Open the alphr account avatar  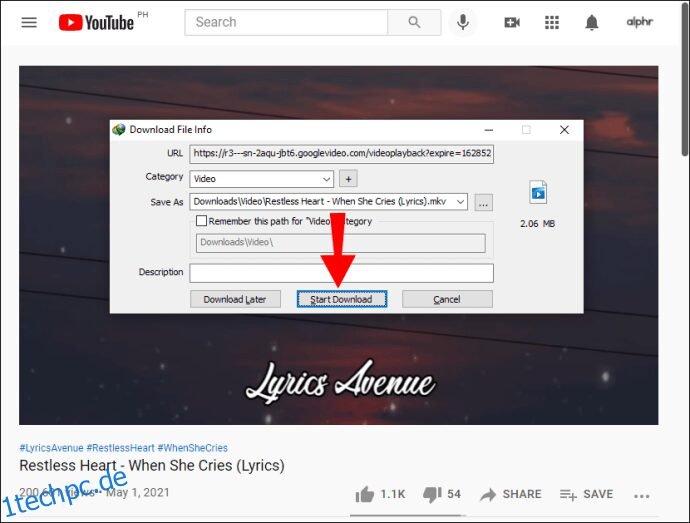click(639, 22)
